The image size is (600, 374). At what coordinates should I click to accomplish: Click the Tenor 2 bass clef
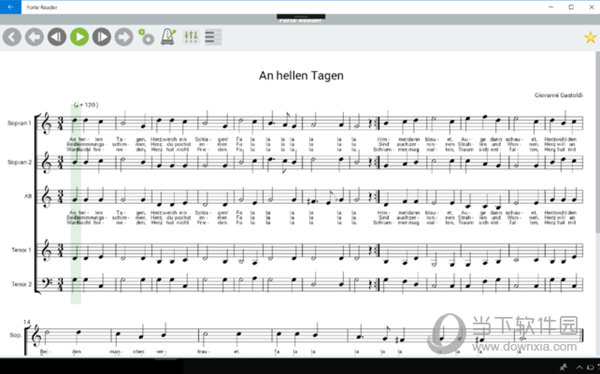[46, 283]
